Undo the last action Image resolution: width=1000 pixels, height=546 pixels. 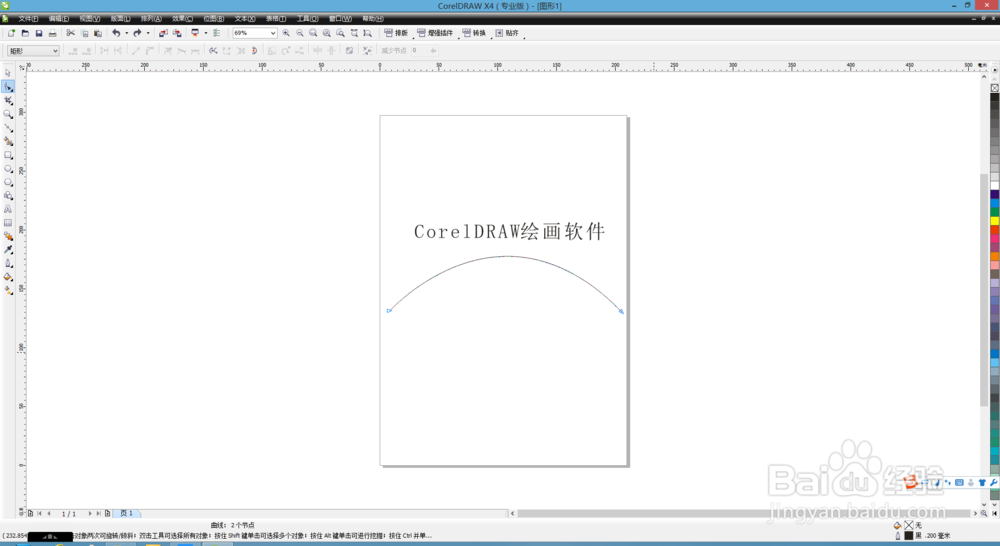(x=116, y=33)
